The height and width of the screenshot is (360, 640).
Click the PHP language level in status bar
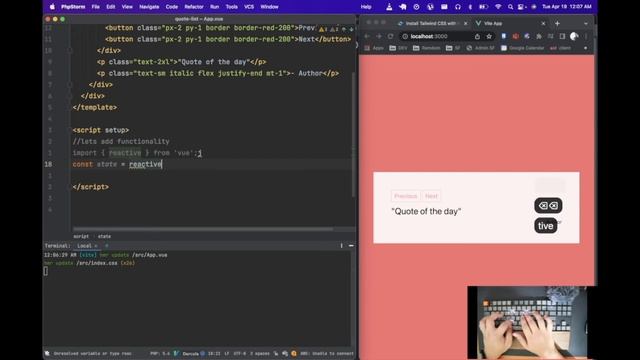(x=160, y=353)
